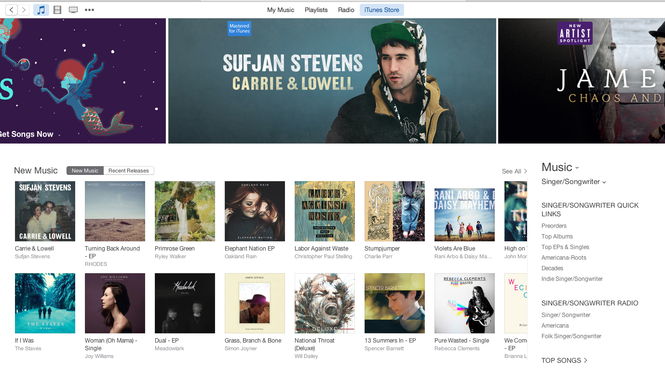Switch to the Radio tab
This screenshot has width=665, height=370.
[x=346, y=10]
